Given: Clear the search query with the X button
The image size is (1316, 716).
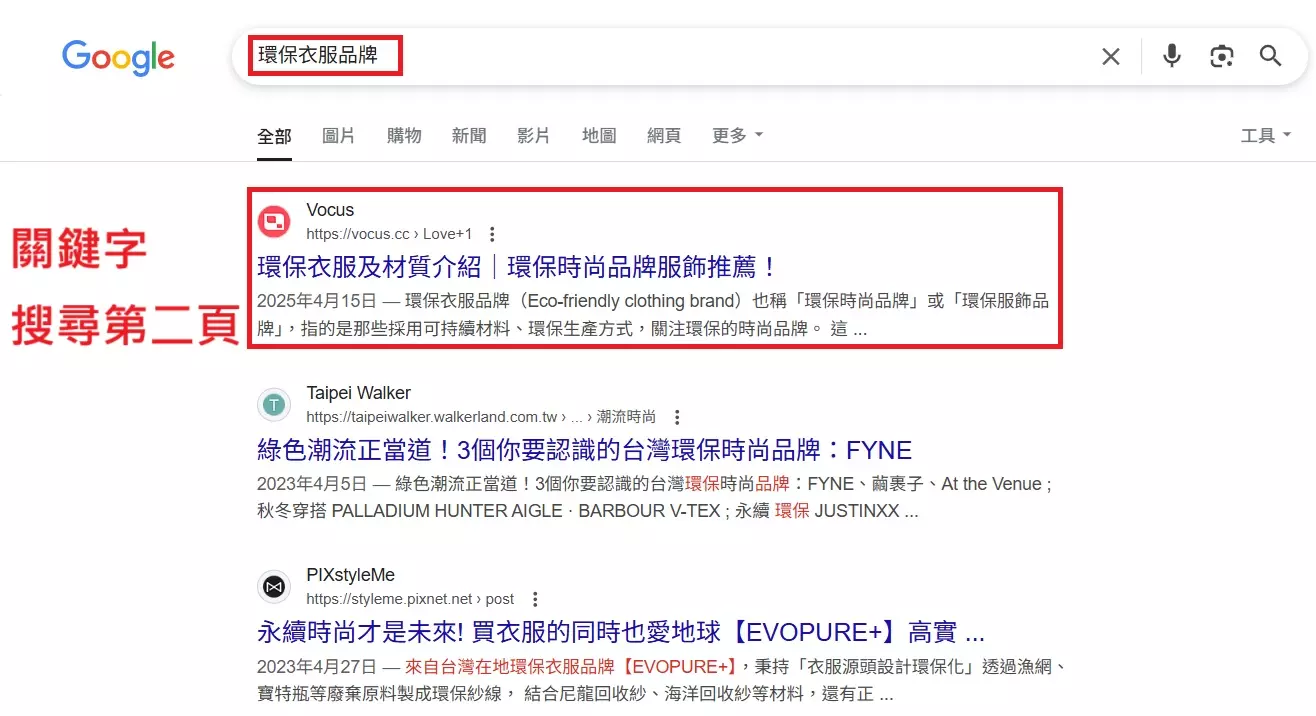Looking at the screenshot, I should [x=1110, y=56].
